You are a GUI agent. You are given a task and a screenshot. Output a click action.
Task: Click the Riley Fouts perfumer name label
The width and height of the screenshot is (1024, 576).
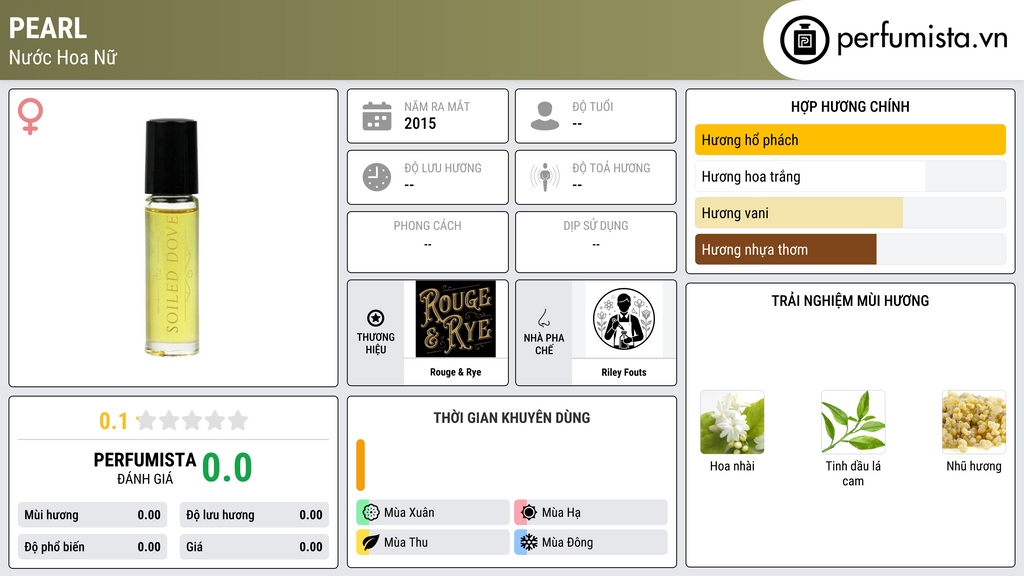(x=624, y=372)
